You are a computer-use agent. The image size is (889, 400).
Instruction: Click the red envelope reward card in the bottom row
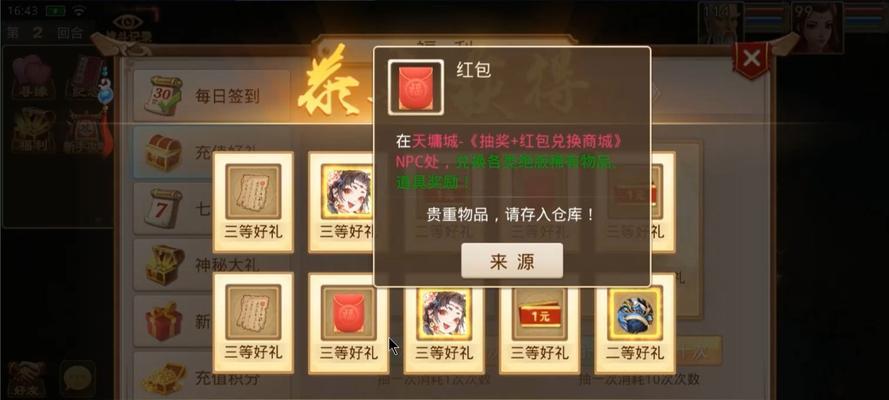point(348,324)
